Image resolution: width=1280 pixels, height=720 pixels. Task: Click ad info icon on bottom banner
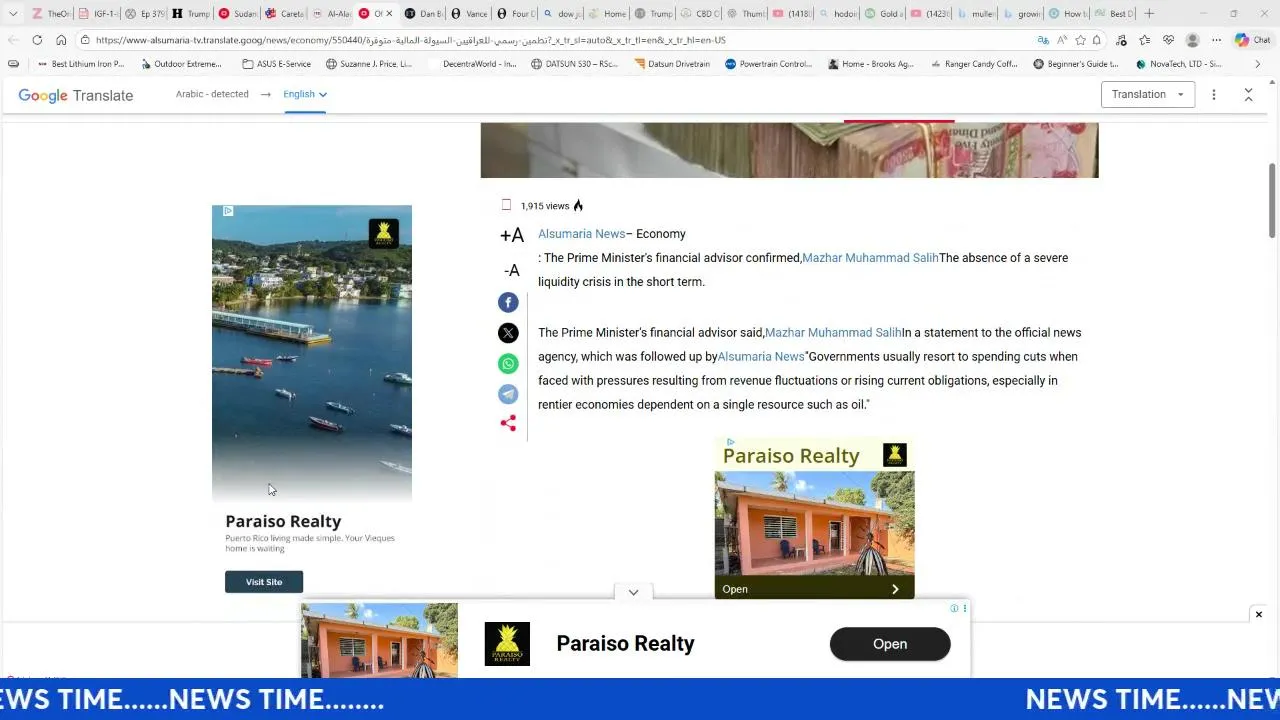pyautogui.click(x=954, y=608)
